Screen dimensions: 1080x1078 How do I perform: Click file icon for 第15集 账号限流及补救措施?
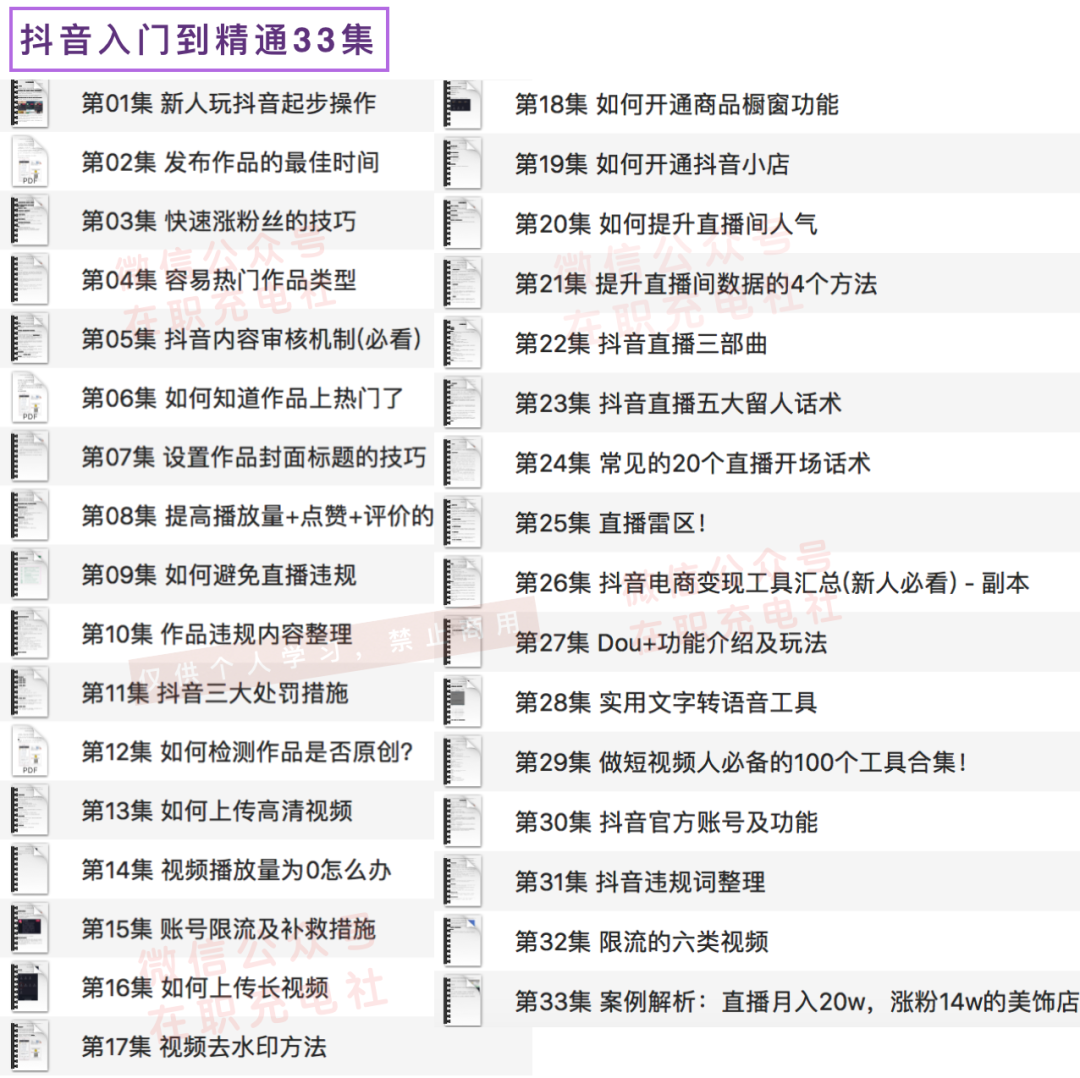[x=30, y=929]
